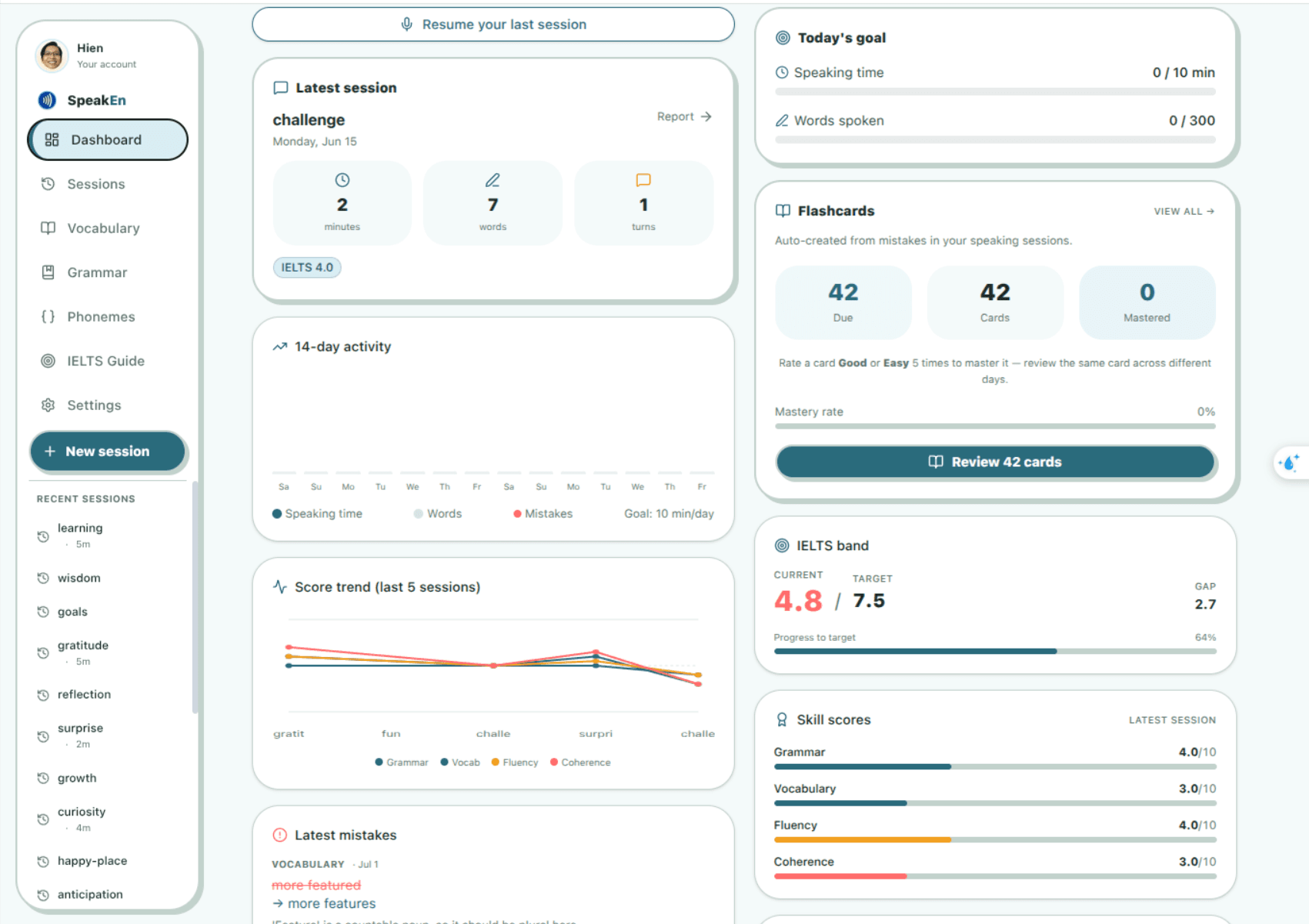This screenshot has width=1309, height=924.
Task: Toggle Mistakes legend in activity chart
Action: point(543,513)
